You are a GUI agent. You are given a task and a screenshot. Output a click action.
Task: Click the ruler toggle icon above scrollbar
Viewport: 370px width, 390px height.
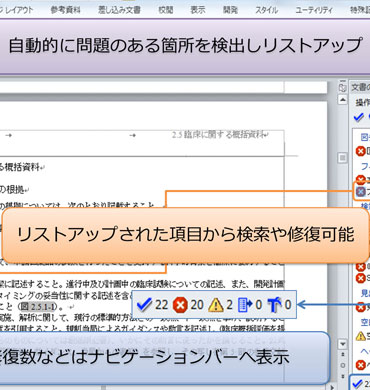coord(342,88)
